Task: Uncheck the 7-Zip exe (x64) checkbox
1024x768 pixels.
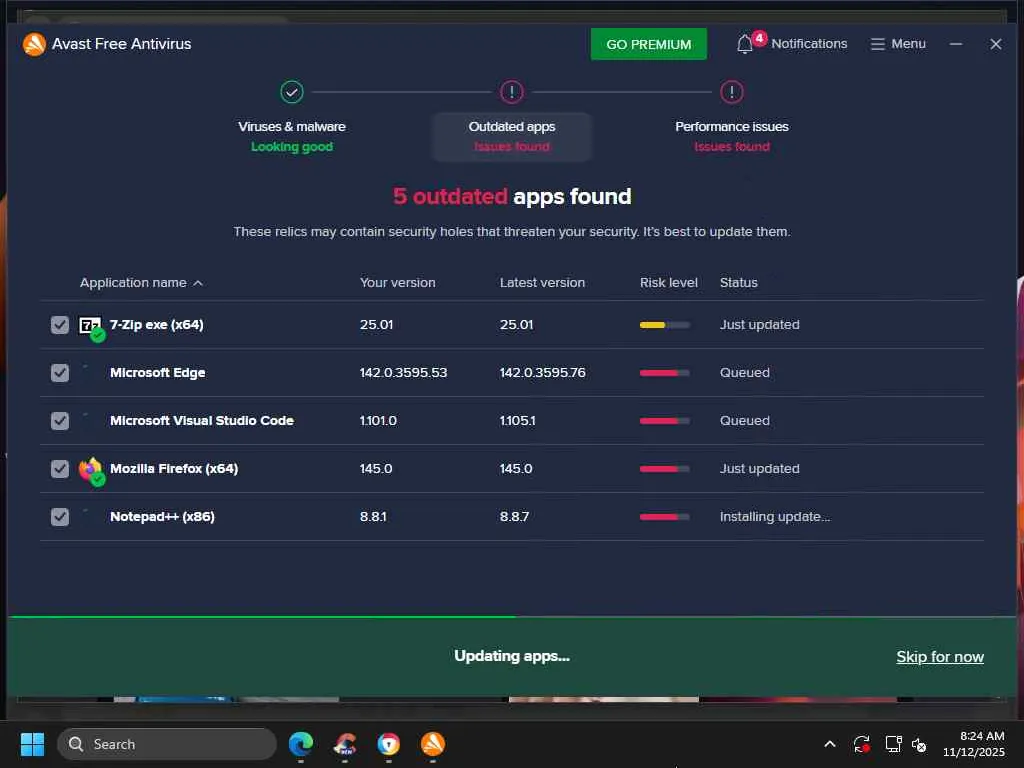Action: click(x=59, y=325)
